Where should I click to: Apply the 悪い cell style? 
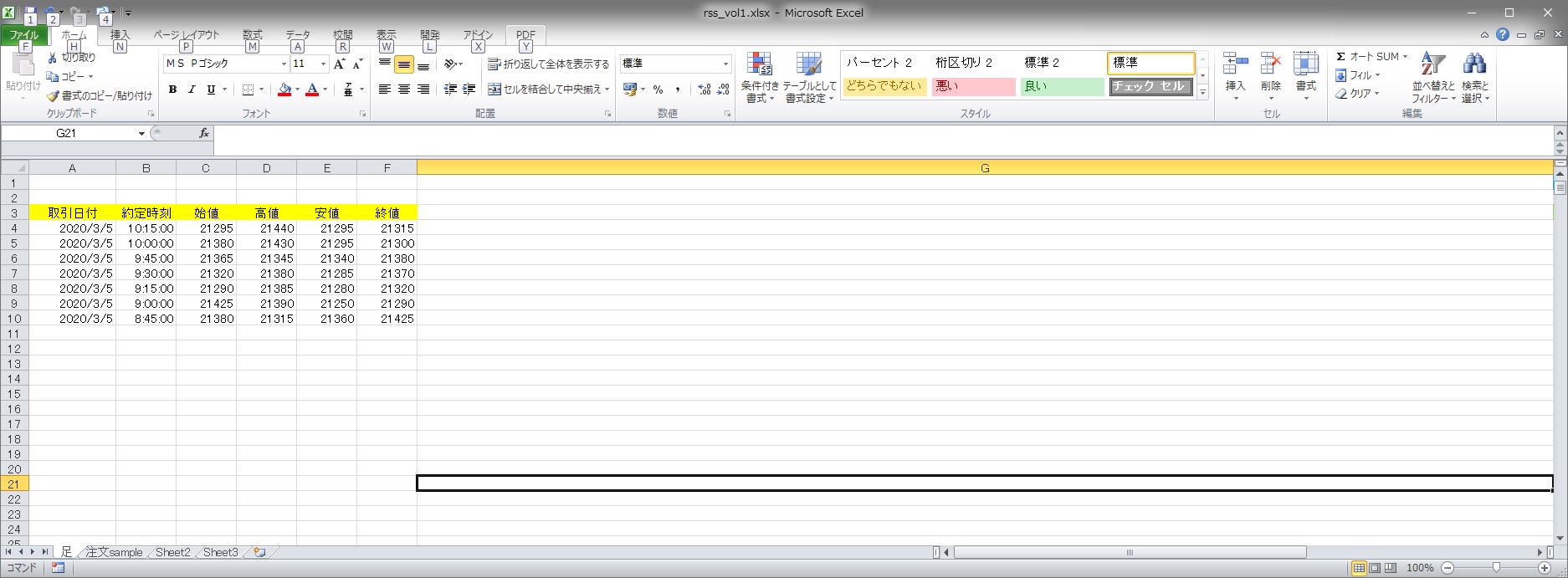973,86
